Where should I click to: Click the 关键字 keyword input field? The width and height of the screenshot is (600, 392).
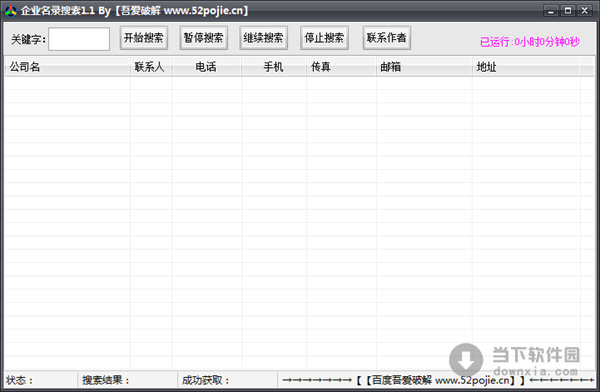pyautogui.click(x=79, y=39)
